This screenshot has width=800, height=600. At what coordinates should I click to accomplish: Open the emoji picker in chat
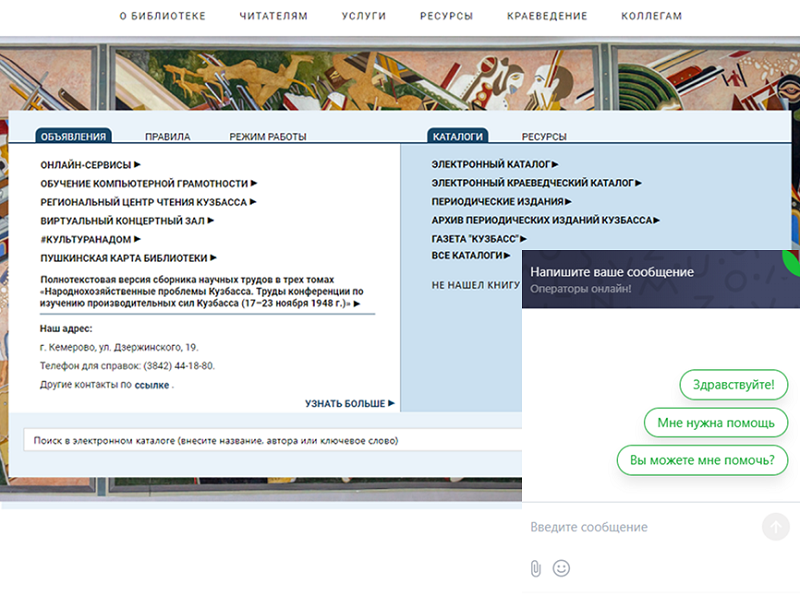coord(562,568)
